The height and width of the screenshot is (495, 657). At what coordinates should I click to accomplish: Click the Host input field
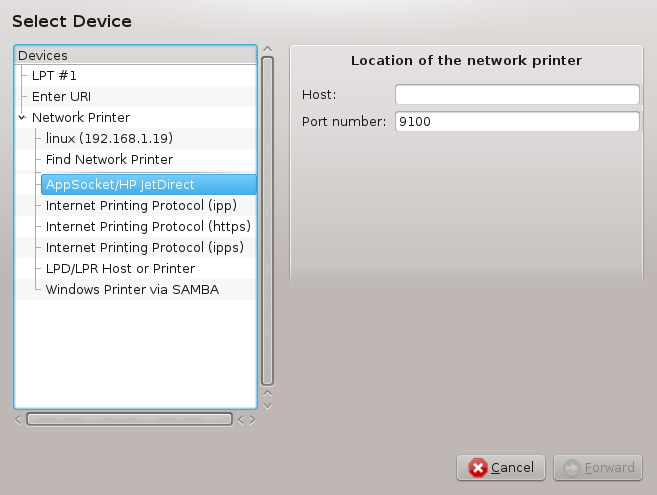pos(517,94)
